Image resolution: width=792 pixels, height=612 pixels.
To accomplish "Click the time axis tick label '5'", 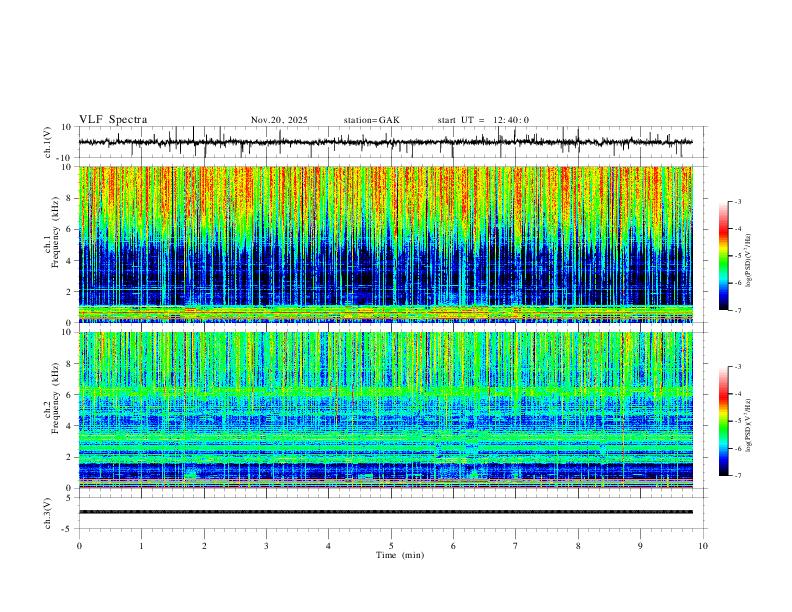I will (x=391, y=546).
